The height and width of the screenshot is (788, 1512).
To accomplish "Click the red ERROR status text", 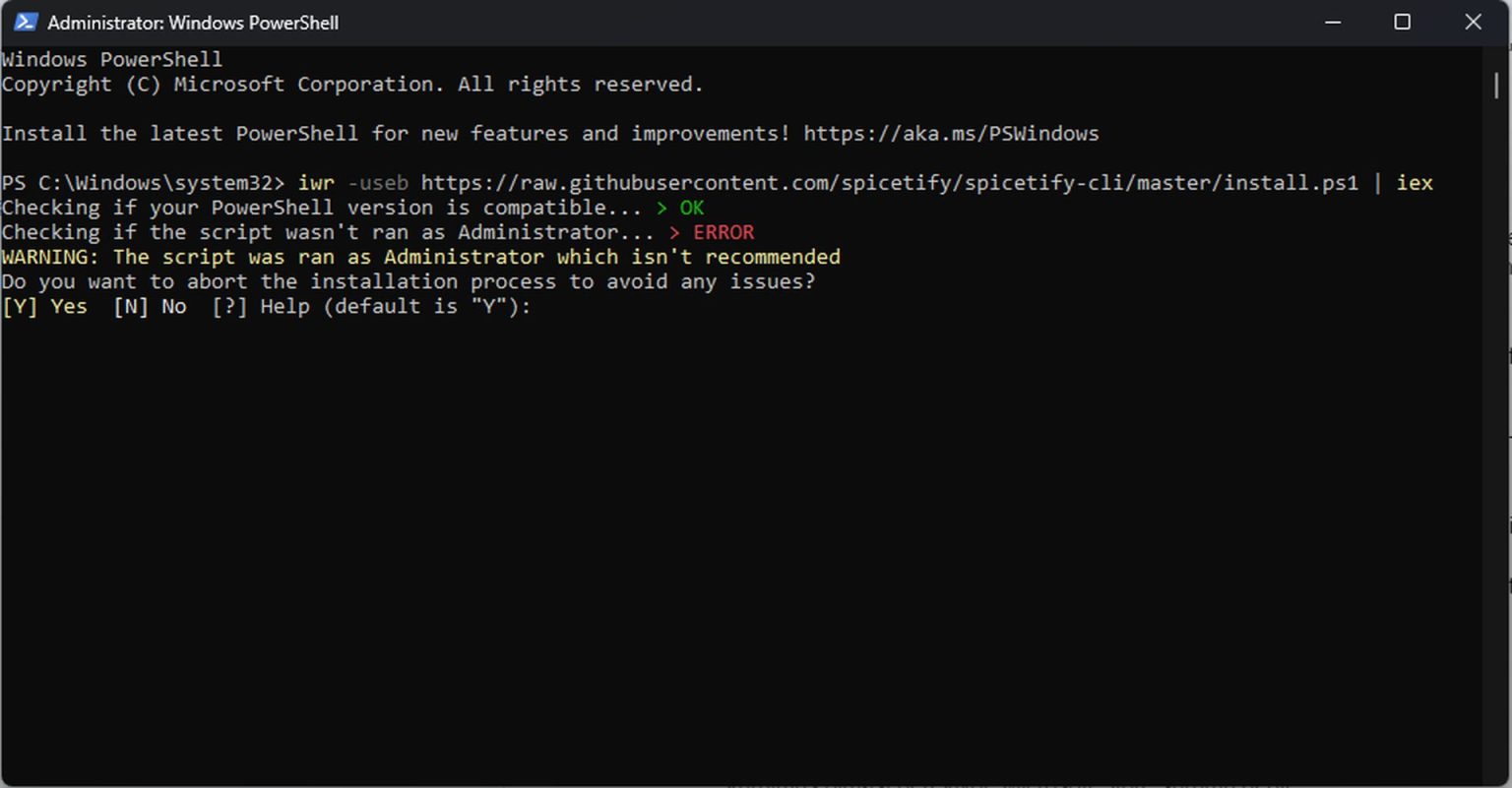I will pyautogui.click(x=724, y=232).
